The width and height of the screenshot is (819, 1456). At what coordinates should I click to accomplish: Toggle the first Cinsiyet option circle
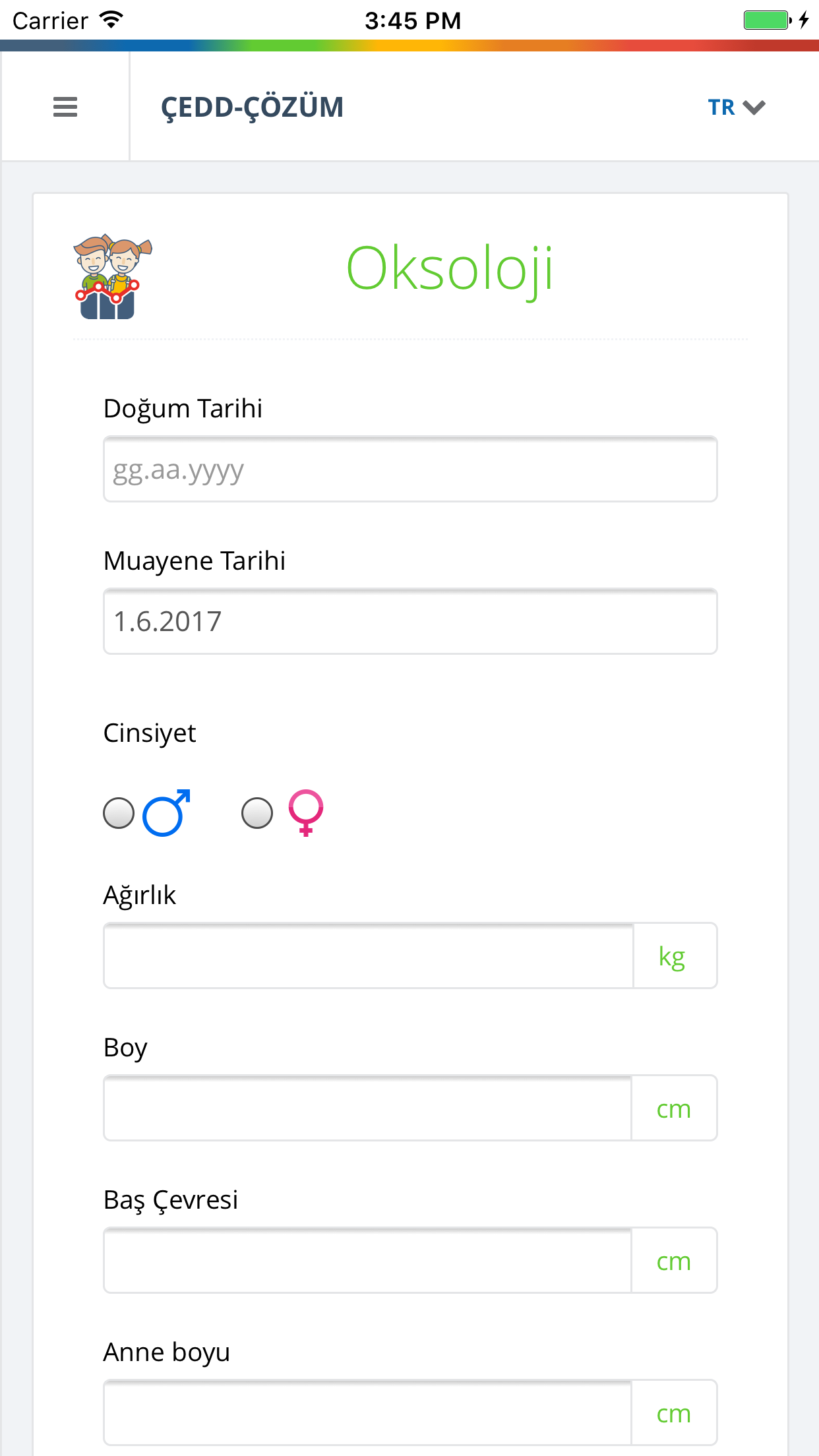pos(119,813)
